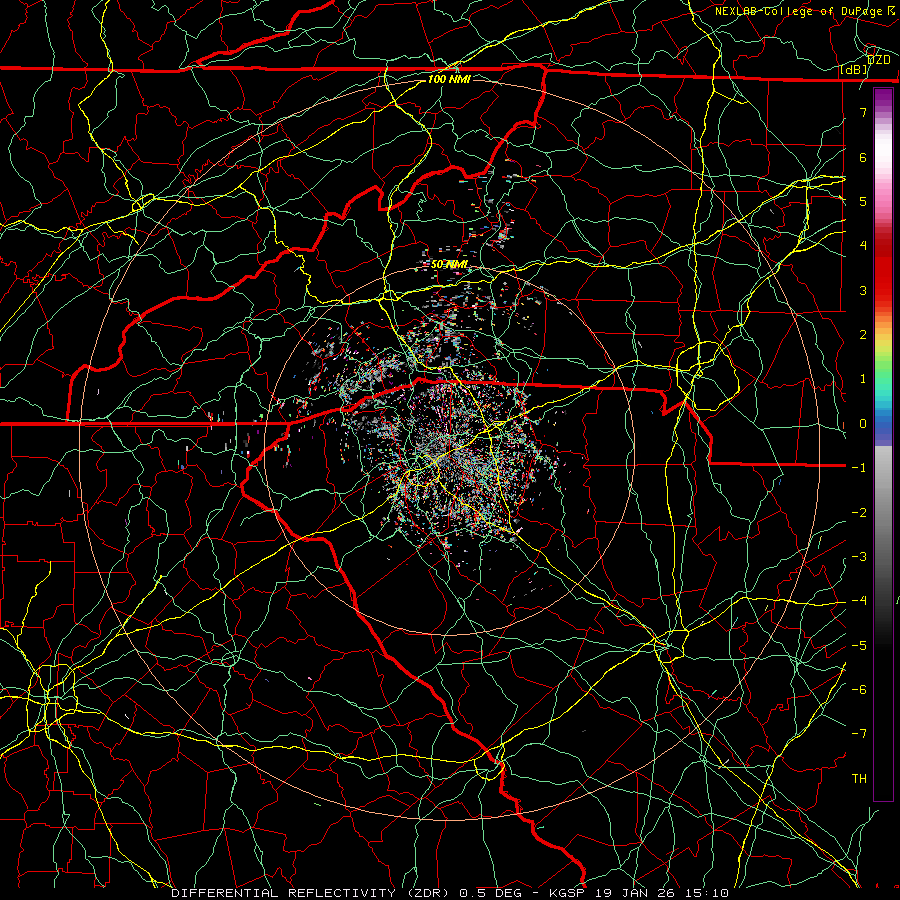Click the 0.5 DEG elevation text in the caption
900x900 pixels.
[490, 893]
